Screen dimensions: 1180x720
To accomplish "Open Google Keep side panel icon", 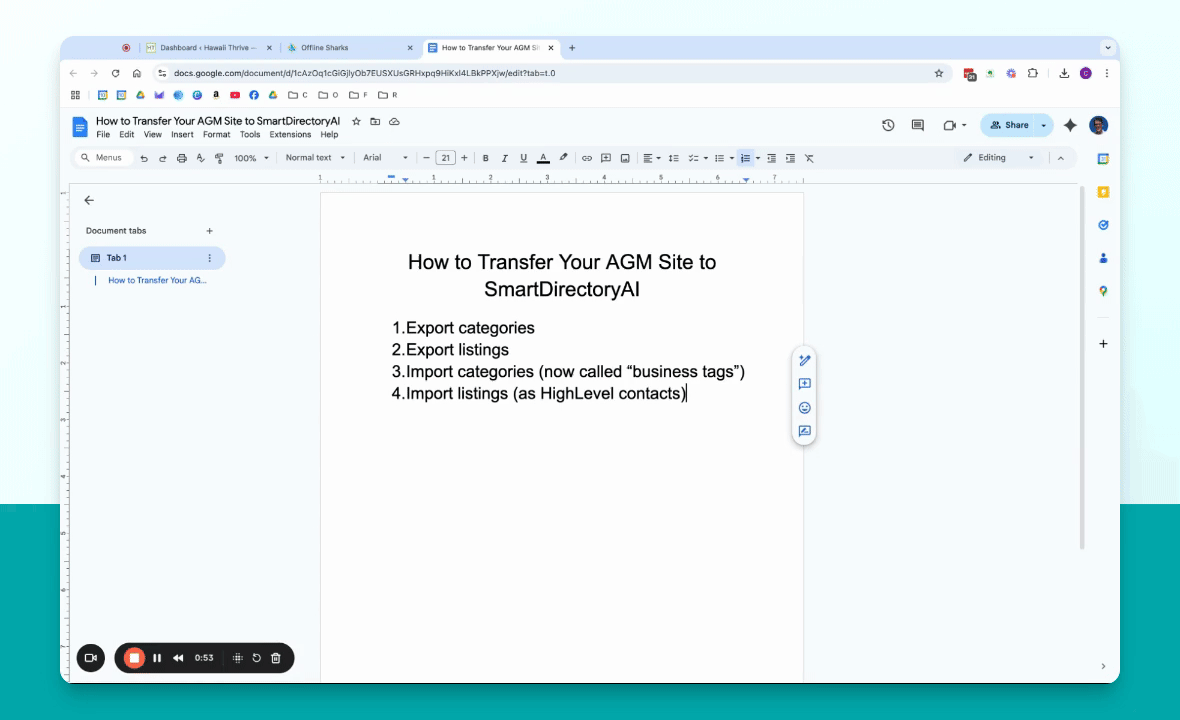I will 1103,192.
